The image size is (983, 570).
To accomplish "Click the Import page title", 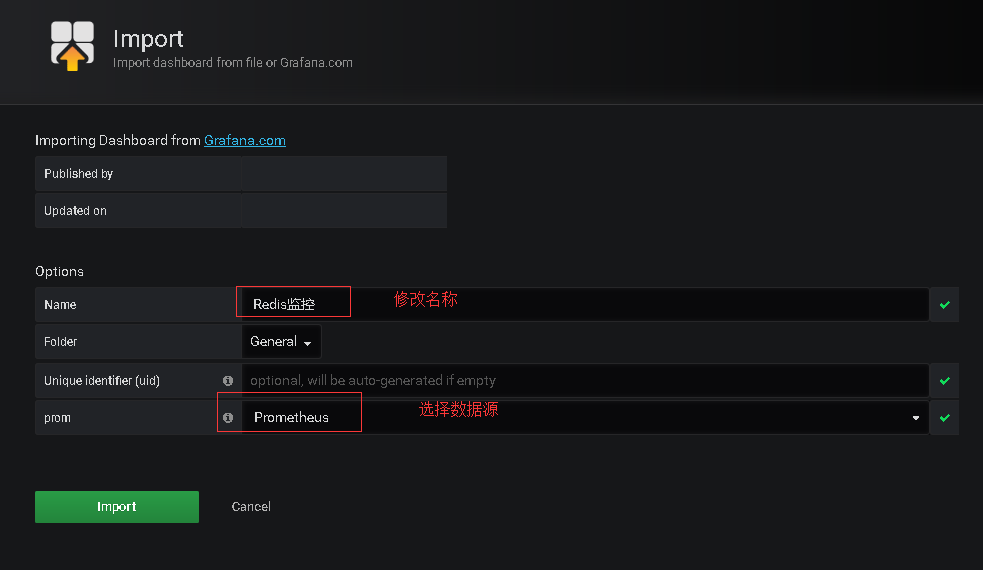I will coord(148,39).
